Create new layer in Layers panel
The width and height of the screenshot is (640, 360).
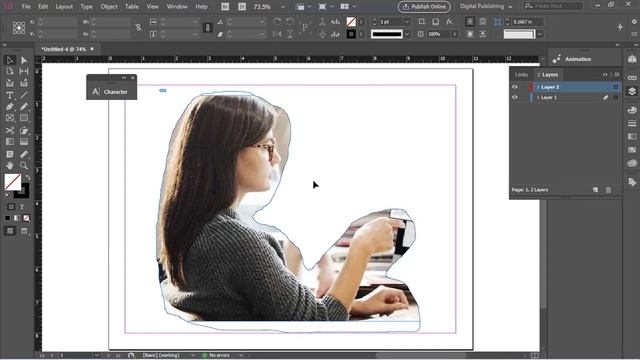pos(596,190)
